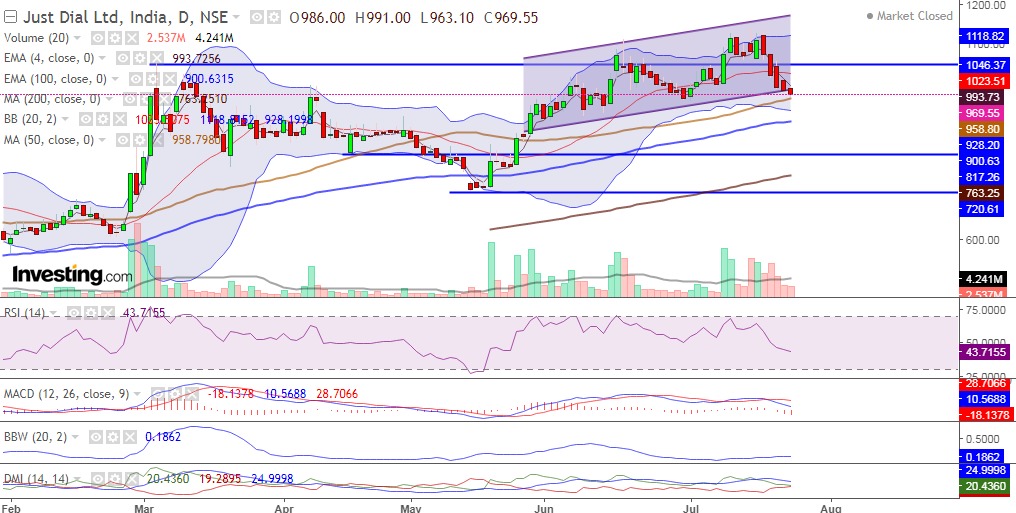Select the 4.241M volume axis label
Viewport: 1016px width, 513px height.
point(981,279)
